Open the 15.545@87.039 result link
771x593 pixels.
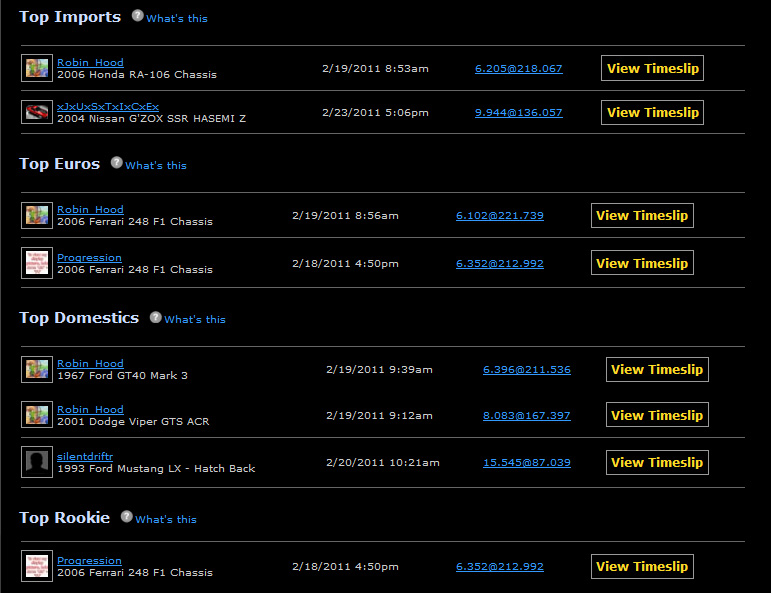[526, 463]
